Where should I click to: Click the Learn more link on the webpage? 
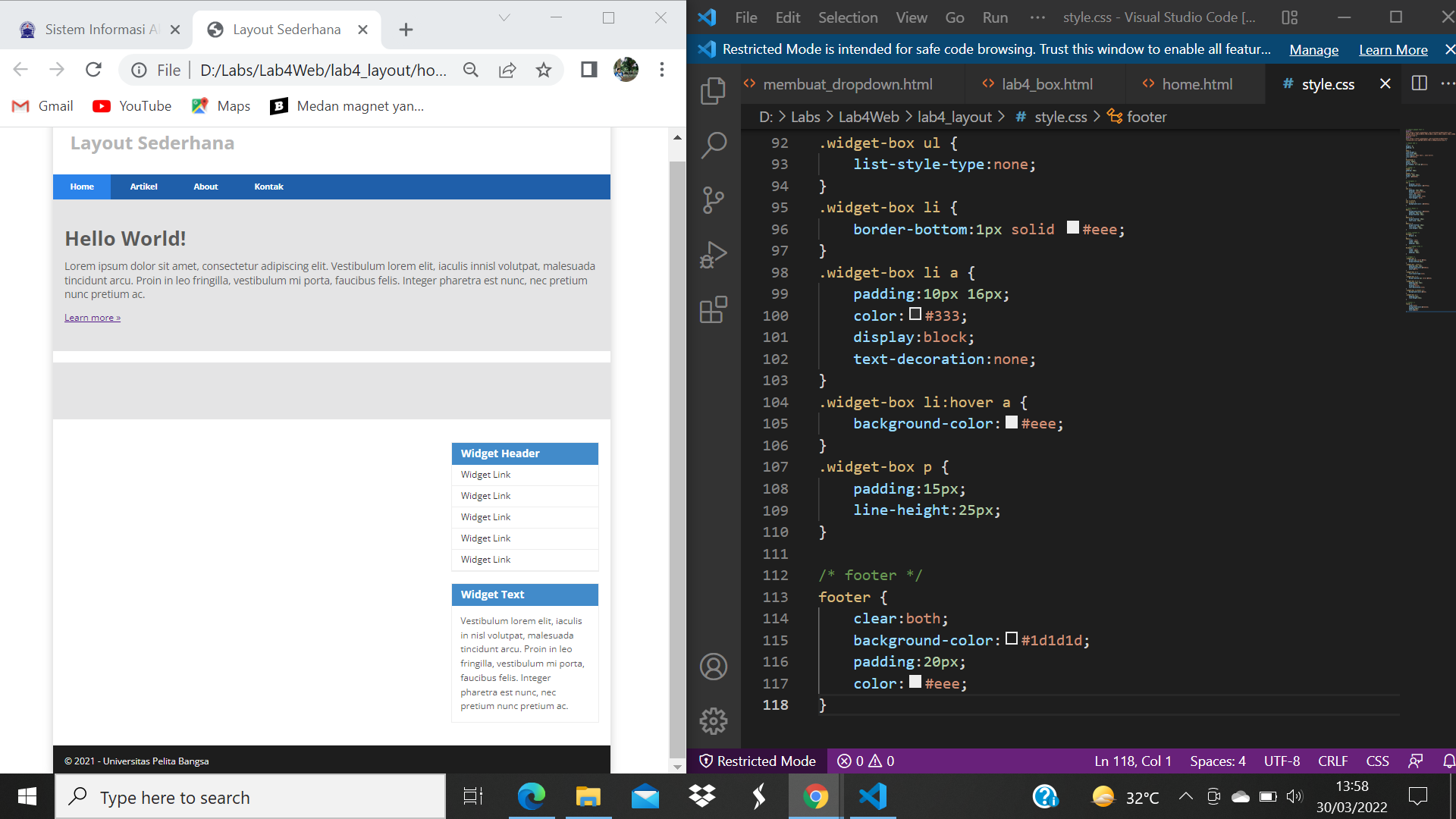(92, 317)
